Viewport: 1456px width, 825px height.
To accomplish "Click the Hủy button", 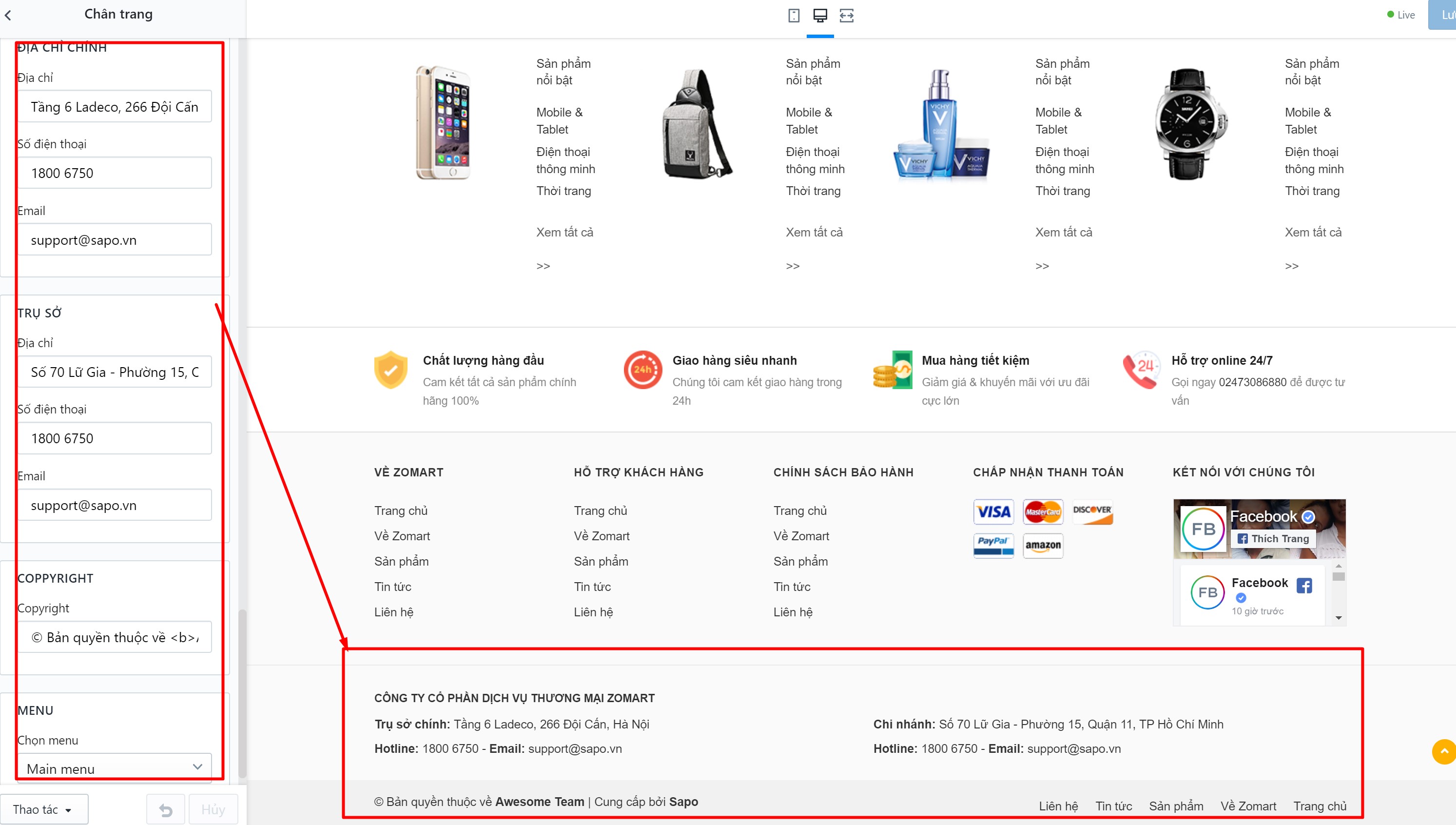I will [x=213, y=810].
